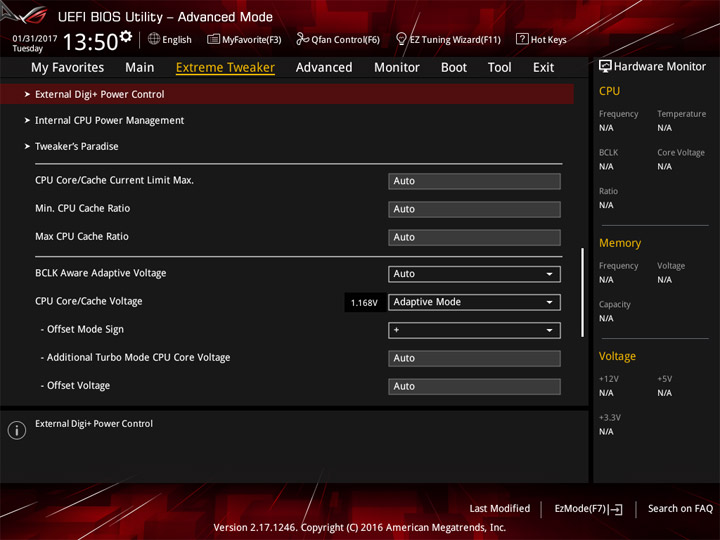This screenshot has width=720, height=540.
Task: Click the 01/31/2017 date text
Action: [x=35, y=39]
